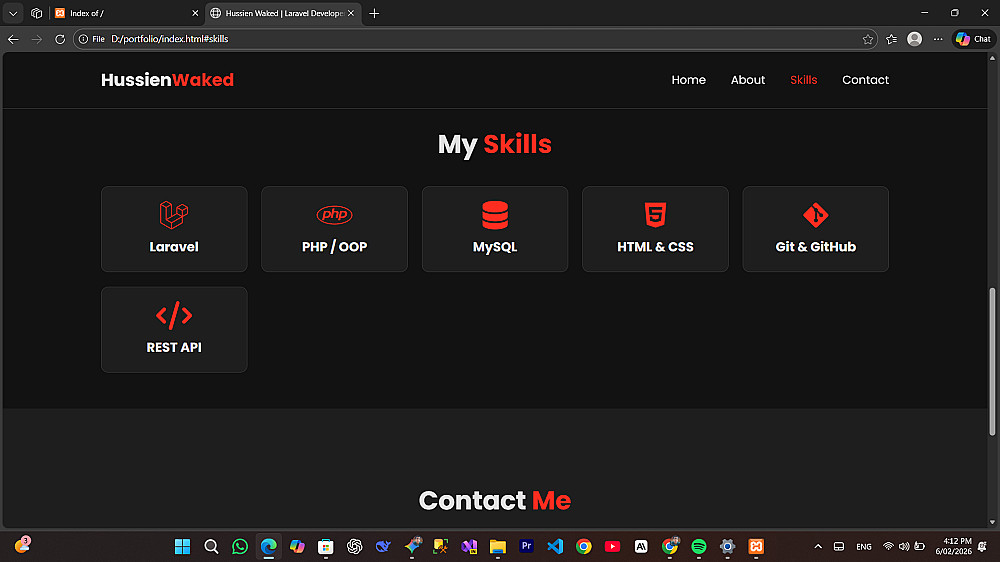This screenshot has width=1000, height=562.
Task: Close the Hussien Waked tab
Action: (351, 13)
